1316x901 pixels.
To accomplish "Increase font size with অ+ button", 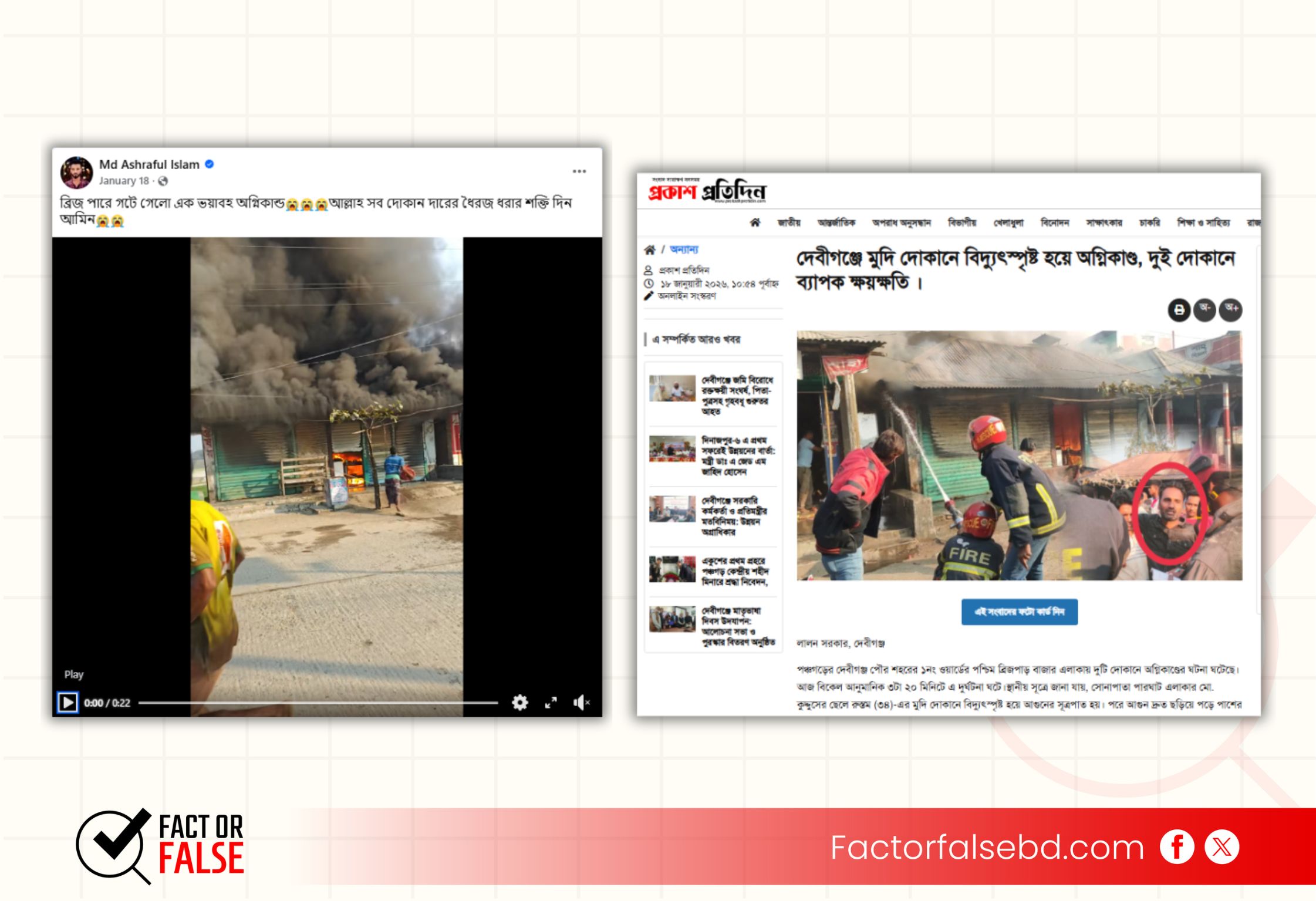I will point(1231,309).
